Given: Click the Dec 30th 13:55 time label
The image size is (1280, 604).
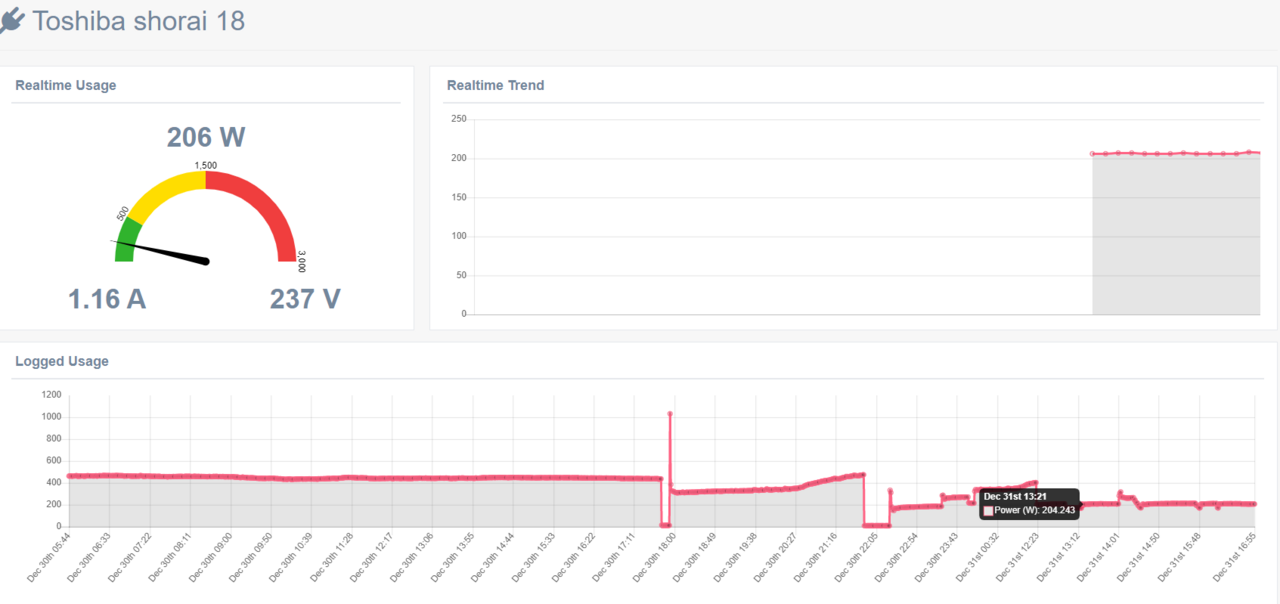Looking at the screenshot, I should pyautogui.click(x=453, y=558).
